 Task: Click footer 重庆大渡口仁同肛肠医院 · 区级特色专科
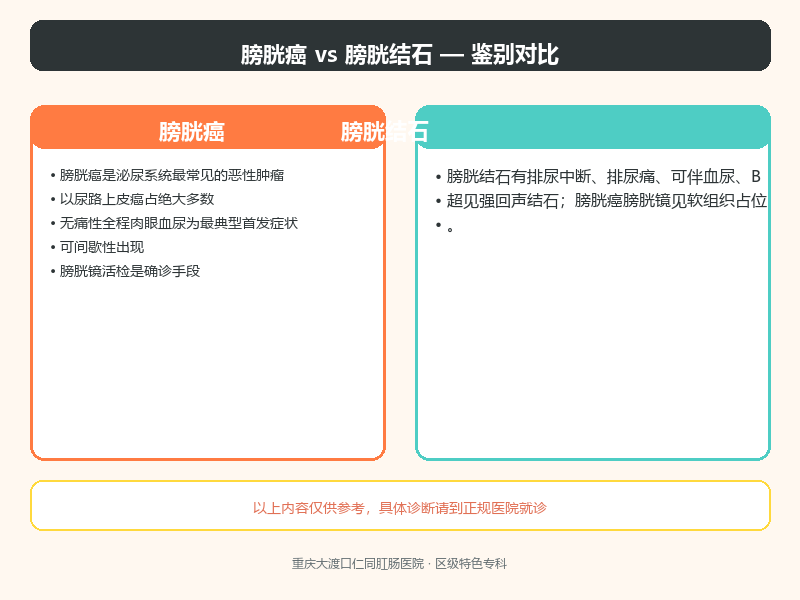(x=399, y=564)
